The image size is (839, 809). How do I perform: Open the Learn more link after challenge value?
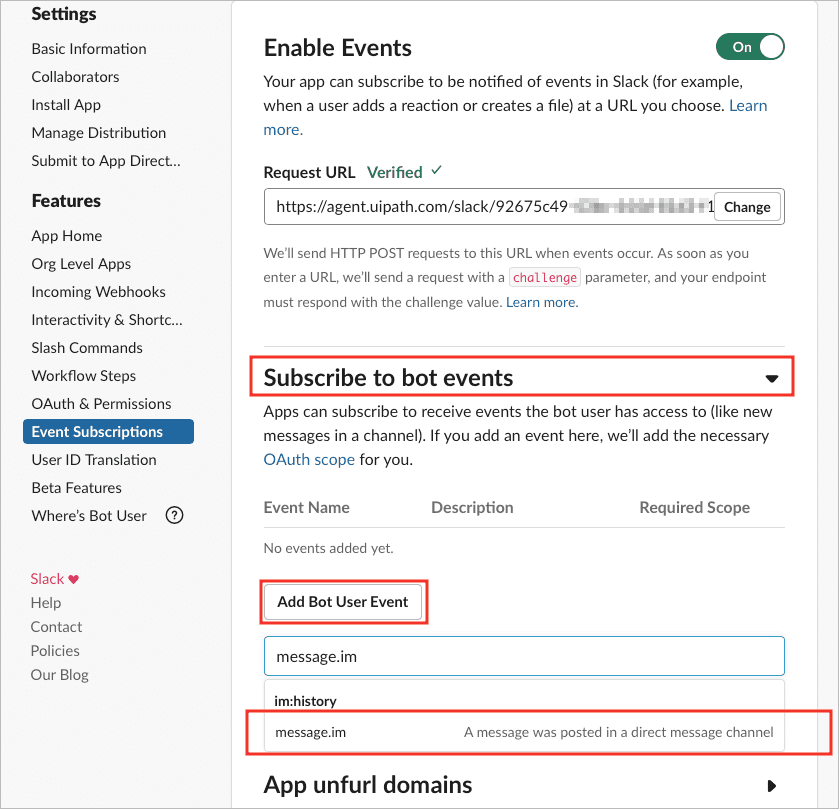[x=542, y=302]
